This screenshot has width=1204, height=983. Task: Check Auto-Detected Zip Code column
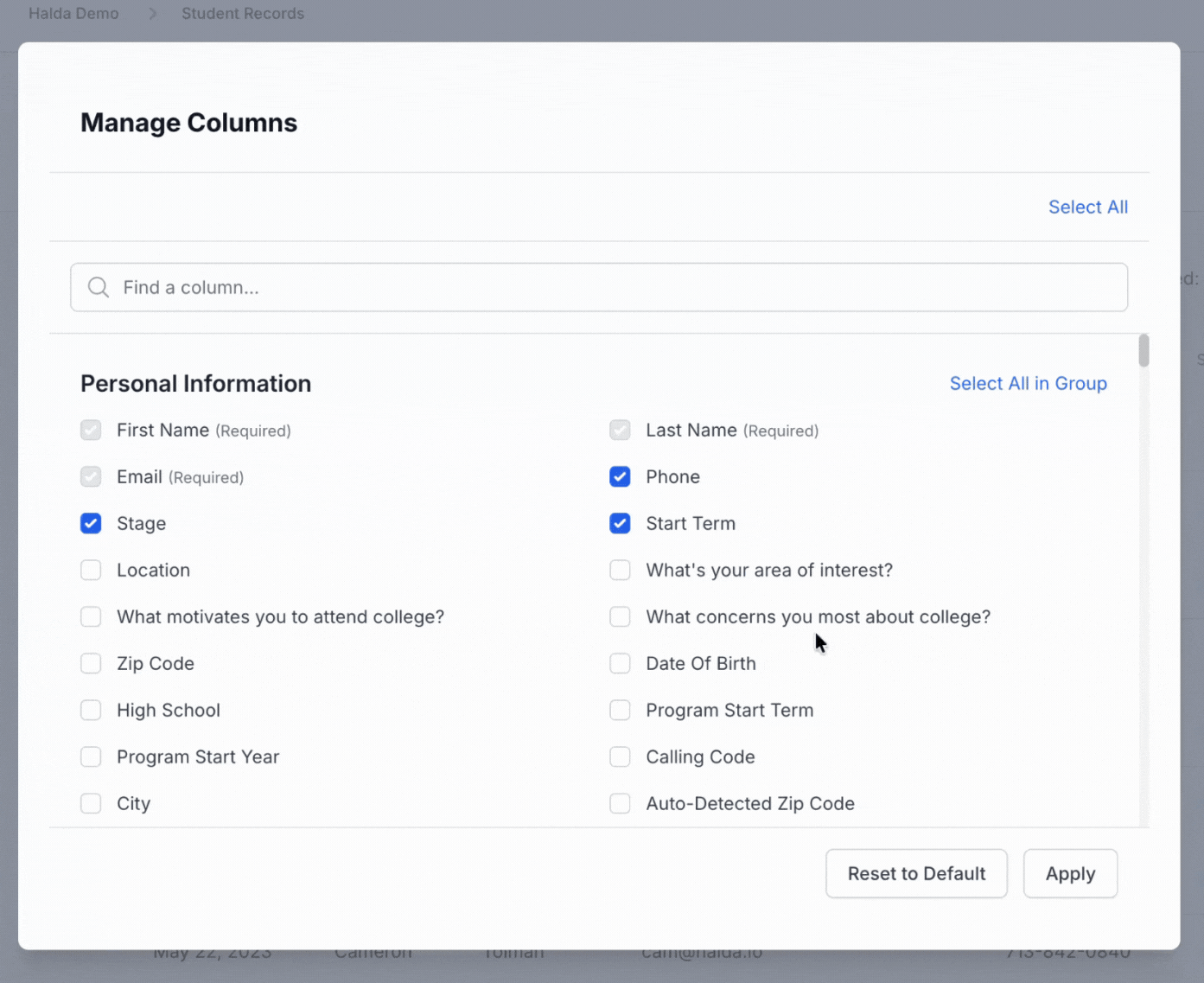tap(620, 803)
